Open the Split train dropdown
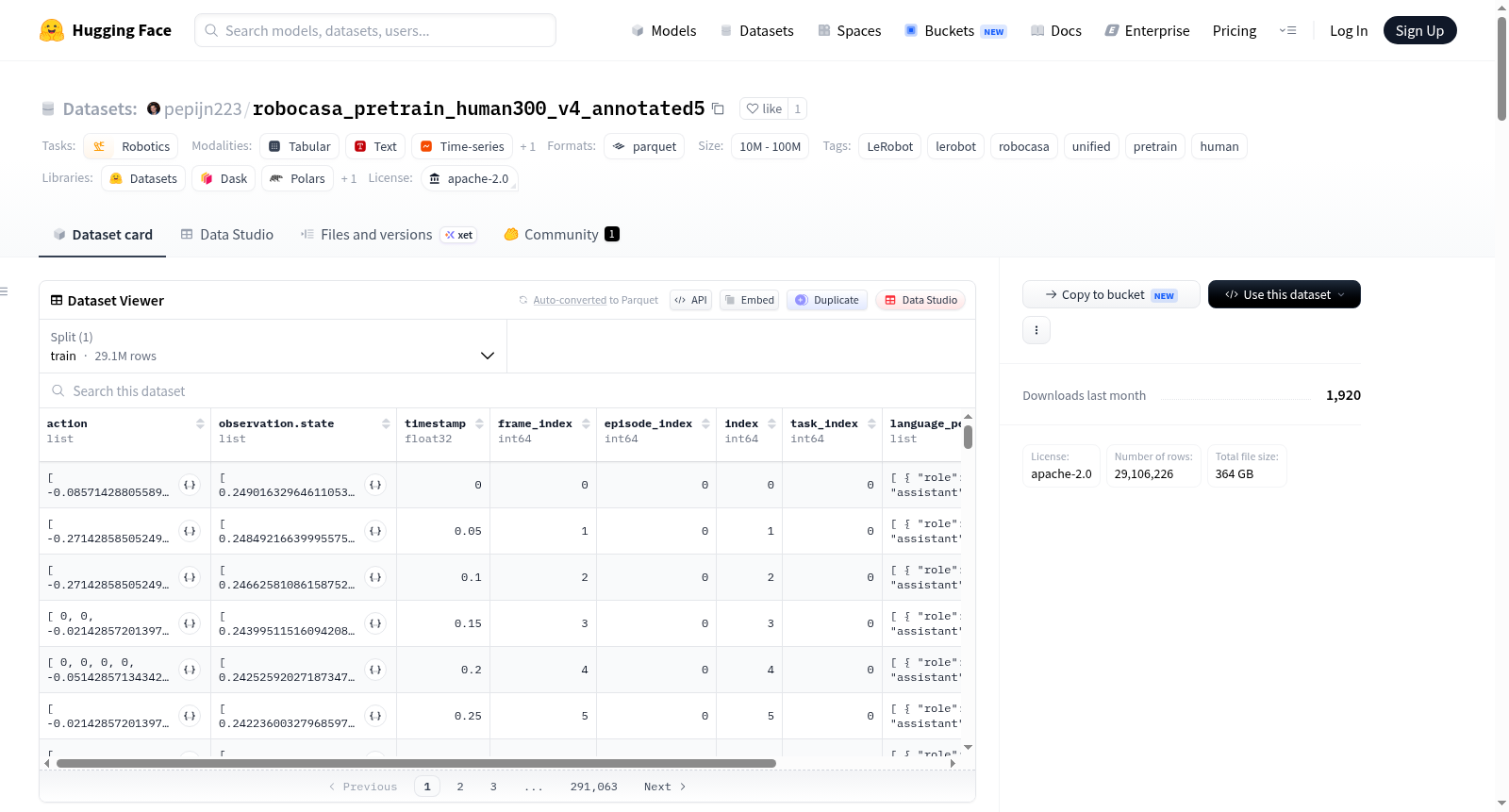 [x=273, y=346]
